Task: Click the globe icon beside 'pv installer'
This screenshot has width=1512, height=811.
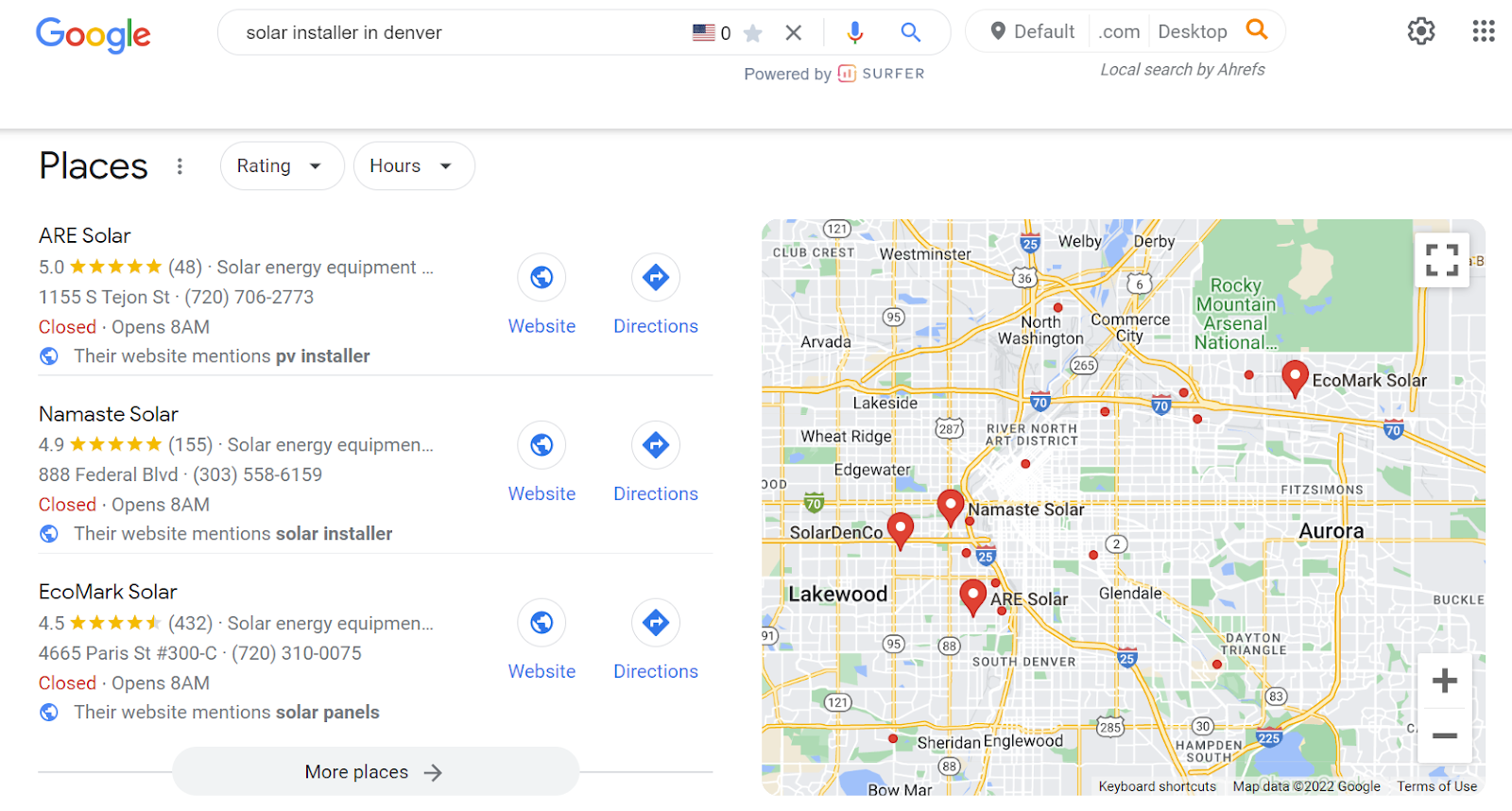Action: click(49, 356)
